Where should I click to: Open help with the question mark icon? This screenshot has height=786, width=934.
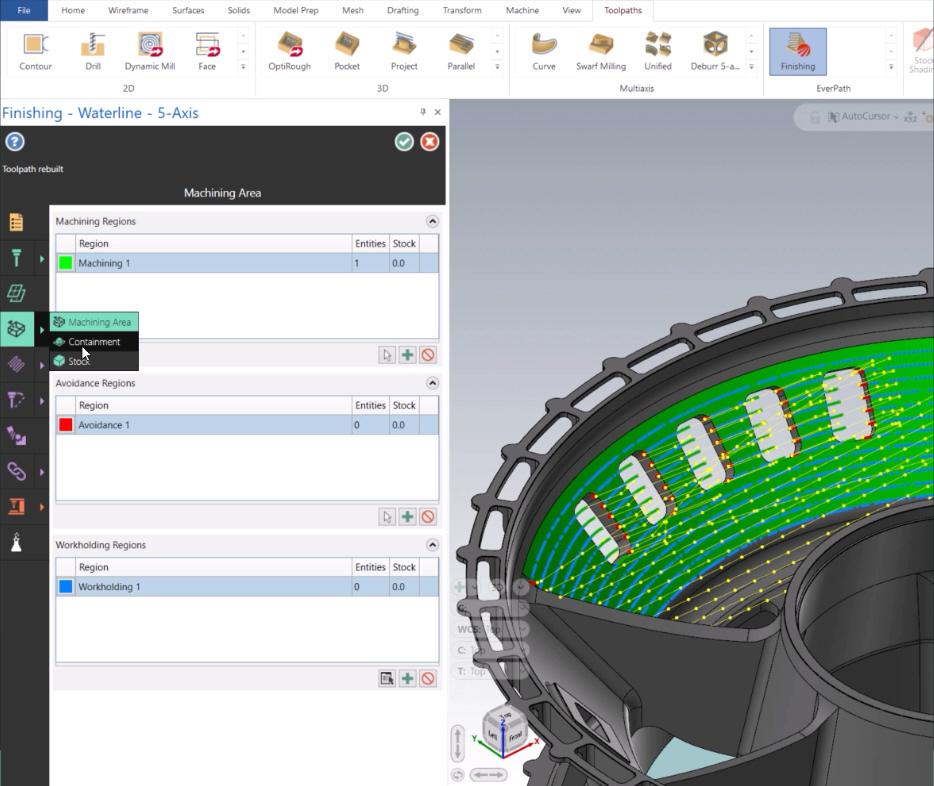pyautogui.click(x=15, y=142)
